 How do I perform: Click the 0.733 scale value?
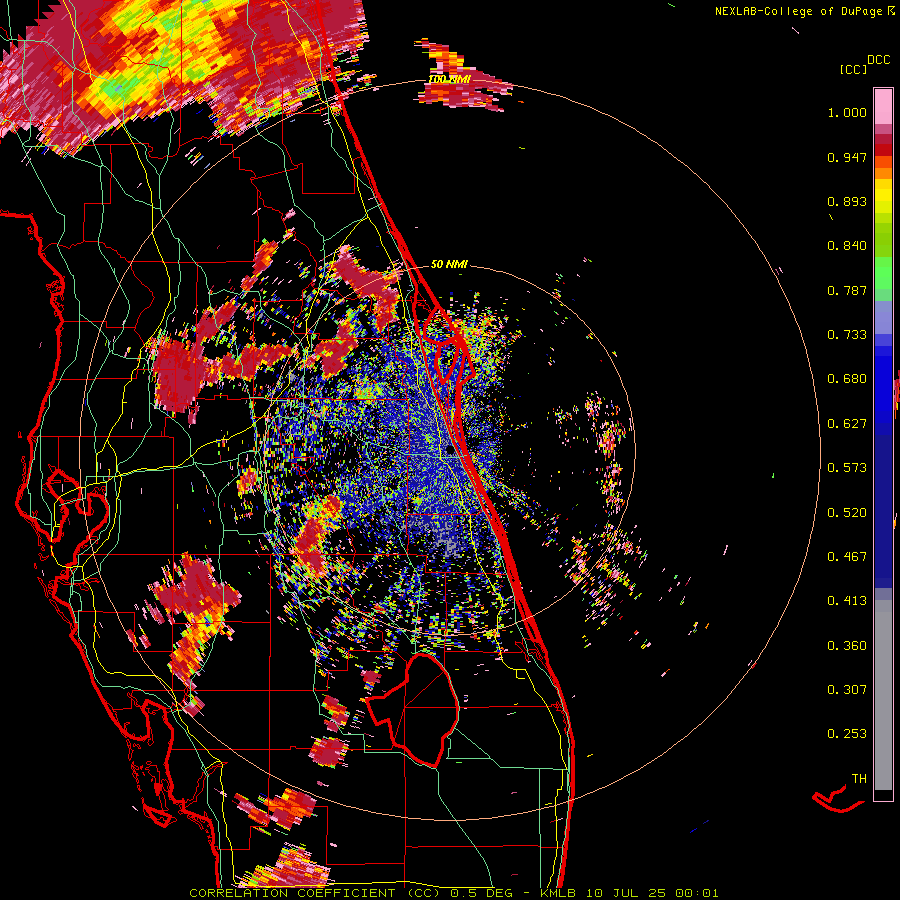(x=847, y=335)
